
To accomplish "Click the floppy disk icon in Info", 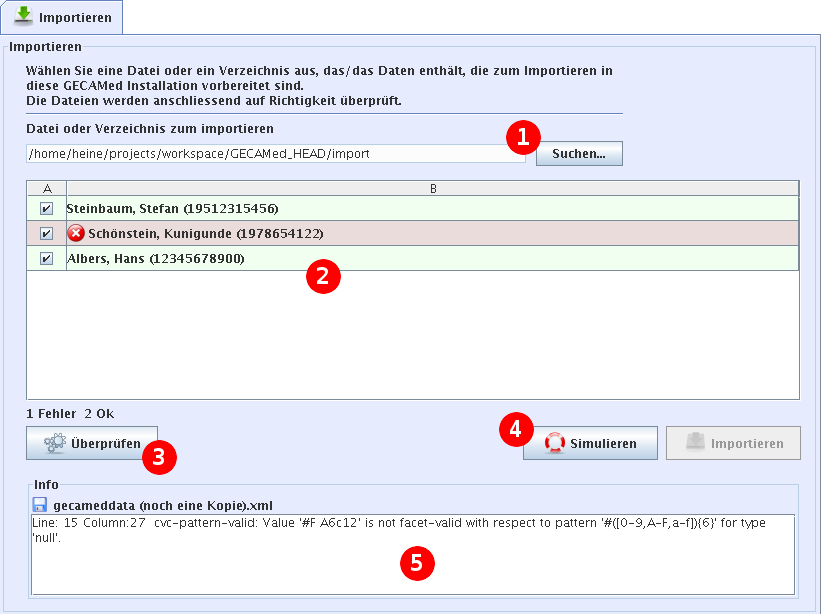I will click(40, 505).
